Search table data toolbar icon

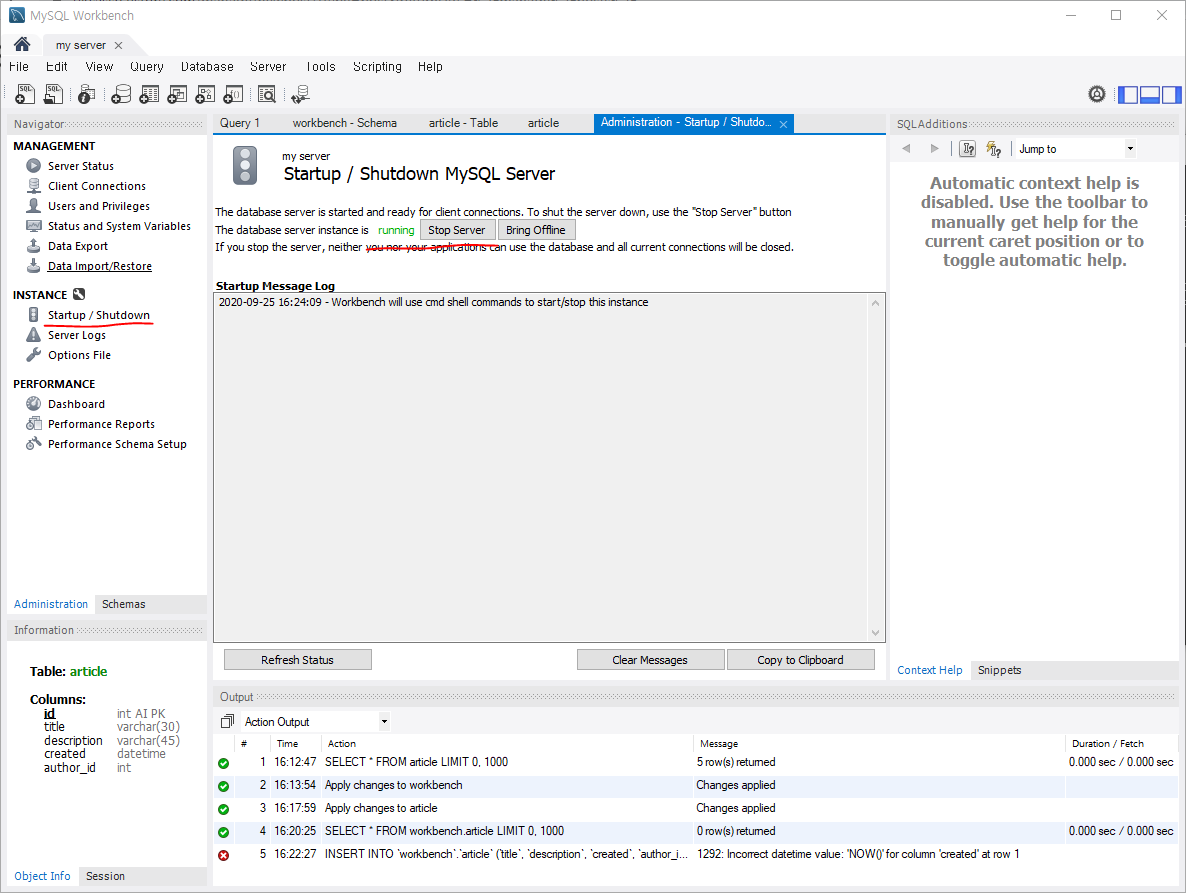[x=267, y=95]
